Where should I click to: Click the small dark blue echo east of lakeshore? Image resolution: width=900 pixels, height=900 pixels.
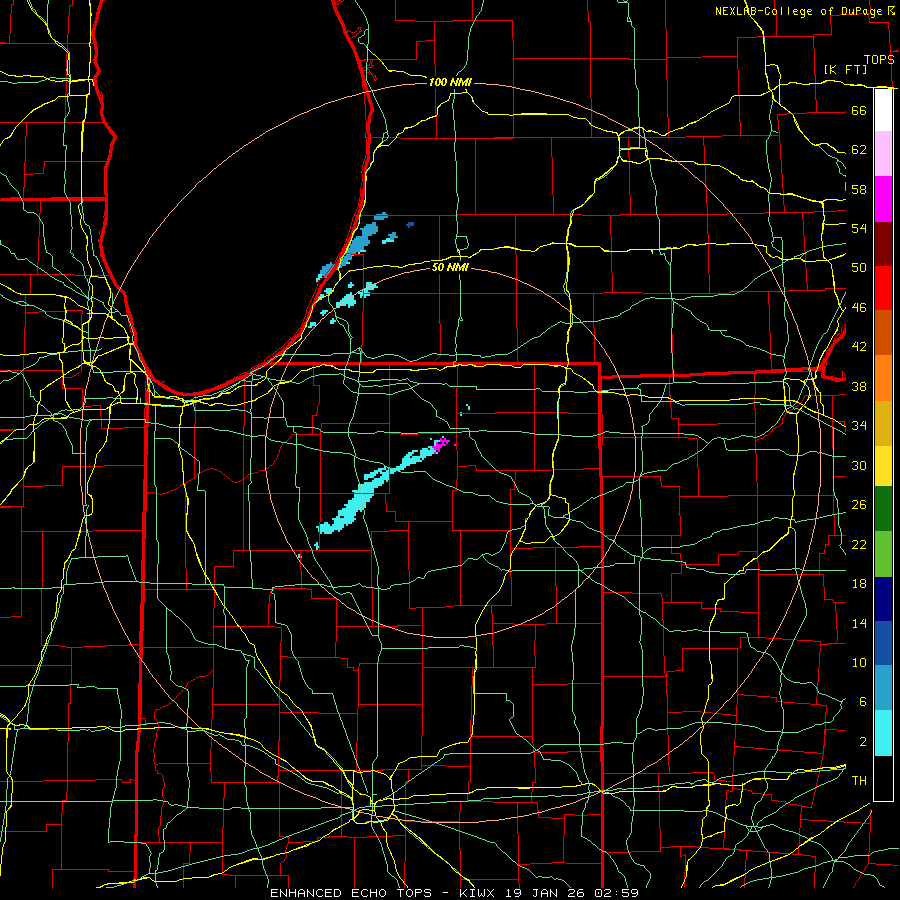coord(410,224)
